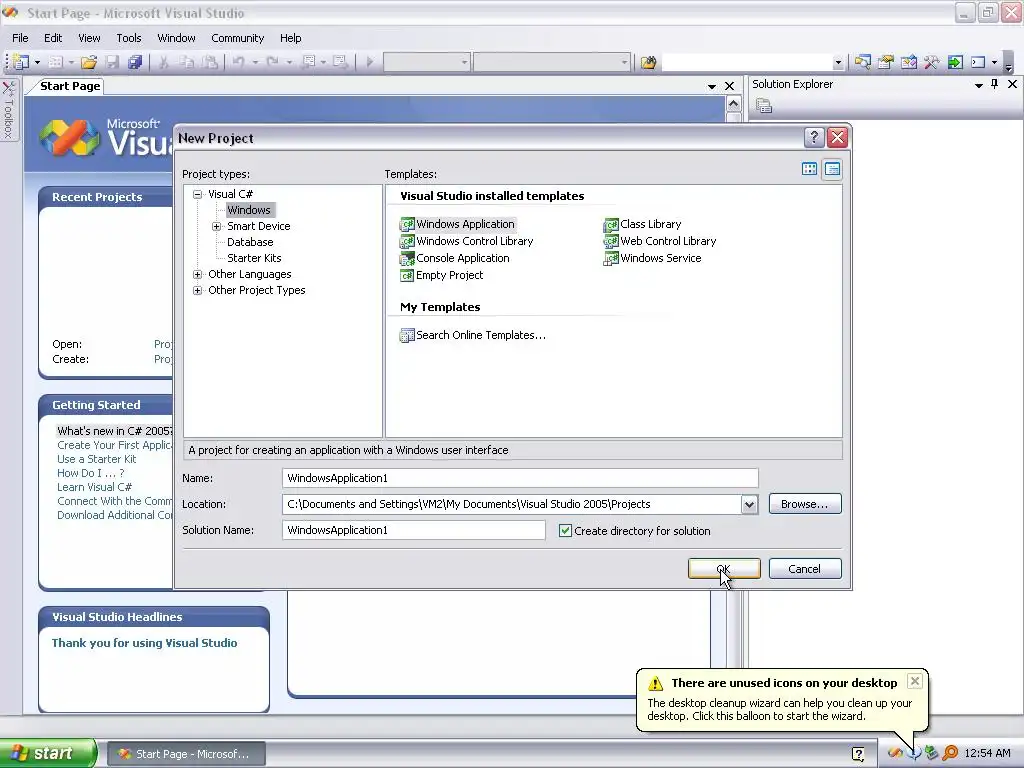Click in the project Name field
Image resolution: width=1024 pixels, height=768 pixels.
(520, 478)
